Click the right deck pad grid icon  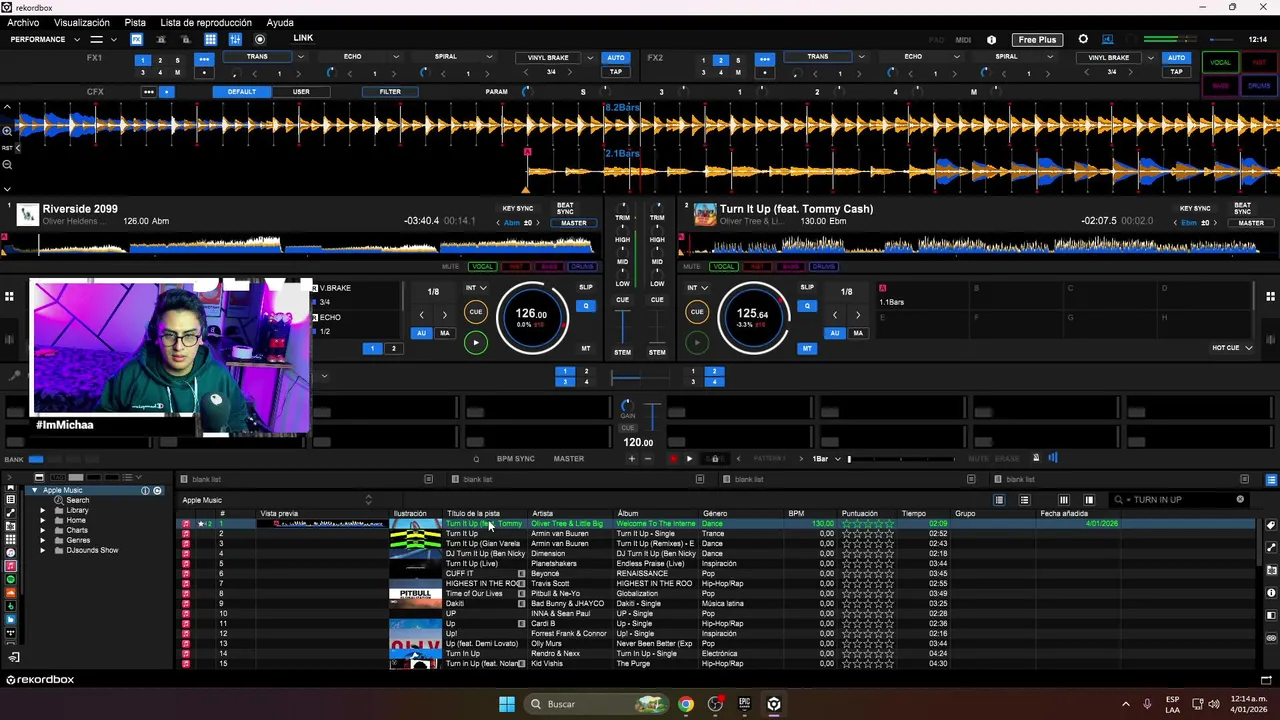pos(1270,296)
